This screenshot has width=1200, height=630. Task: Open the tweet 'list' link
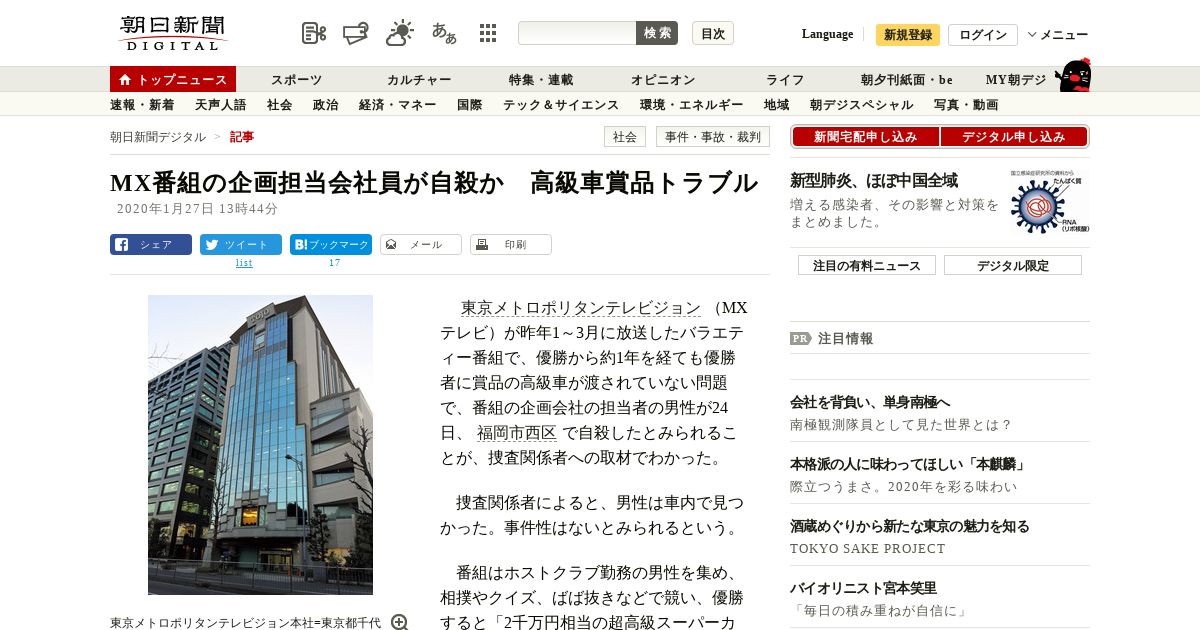(x=244, y=263)
